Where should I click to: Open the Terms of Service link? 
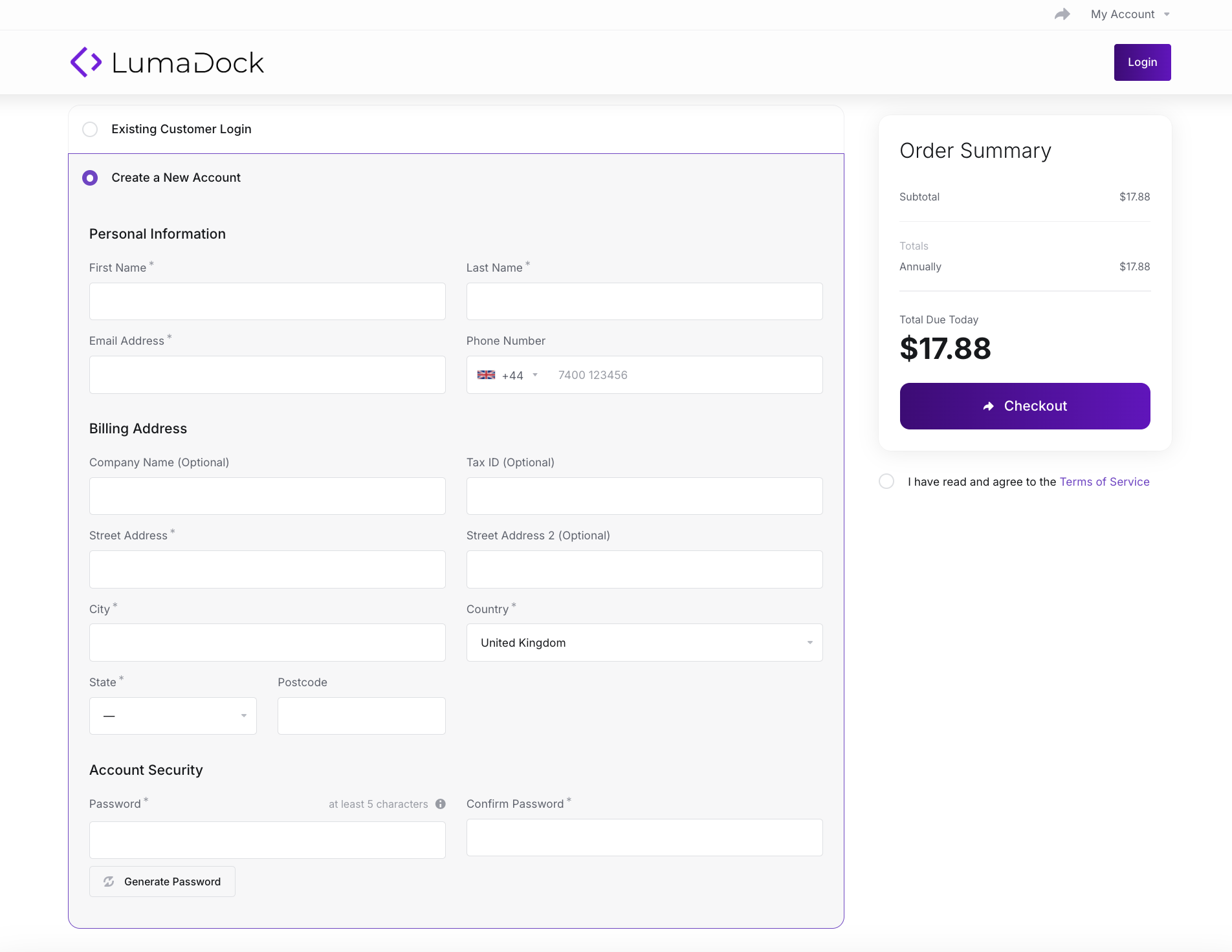[x=1105, y=482]
